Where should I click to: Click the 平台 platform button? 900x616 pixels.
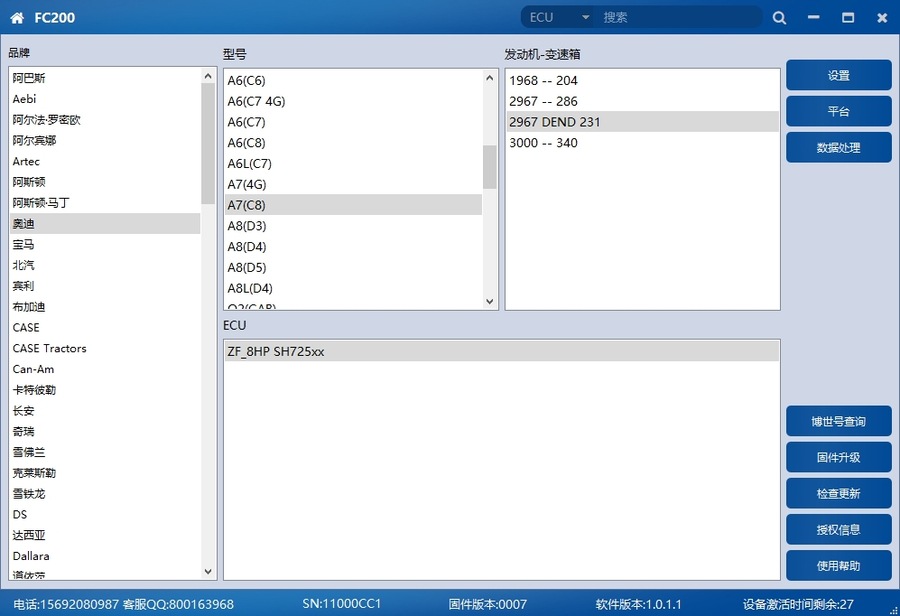point(839,111)
